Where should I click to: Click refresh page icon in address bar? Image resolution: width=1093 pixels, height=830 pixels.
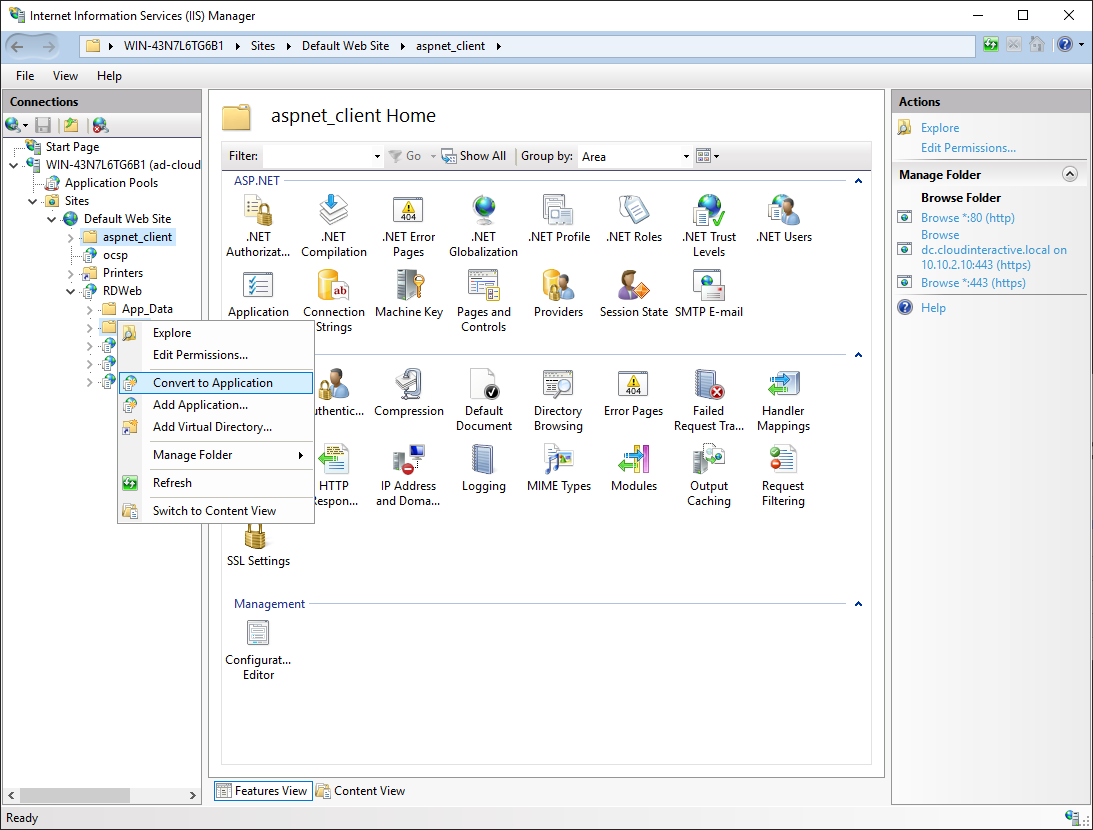point(991,45)
